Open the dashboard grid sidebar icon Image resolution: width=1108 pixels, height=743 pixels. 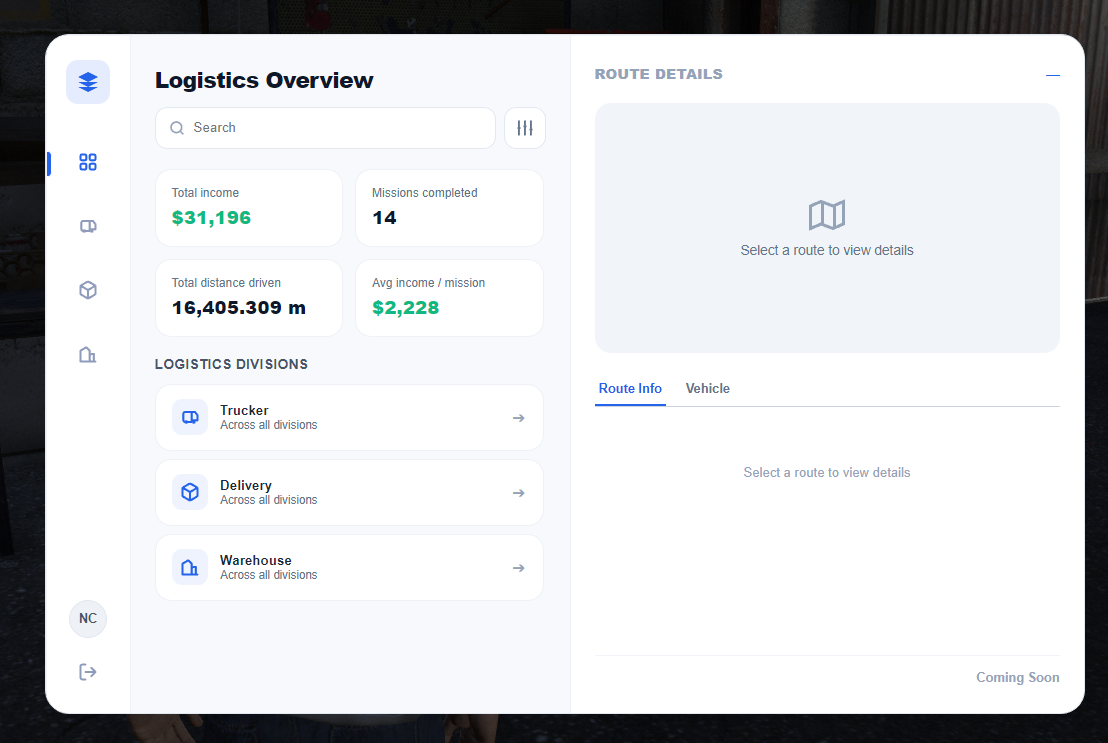tap(88, 163)
